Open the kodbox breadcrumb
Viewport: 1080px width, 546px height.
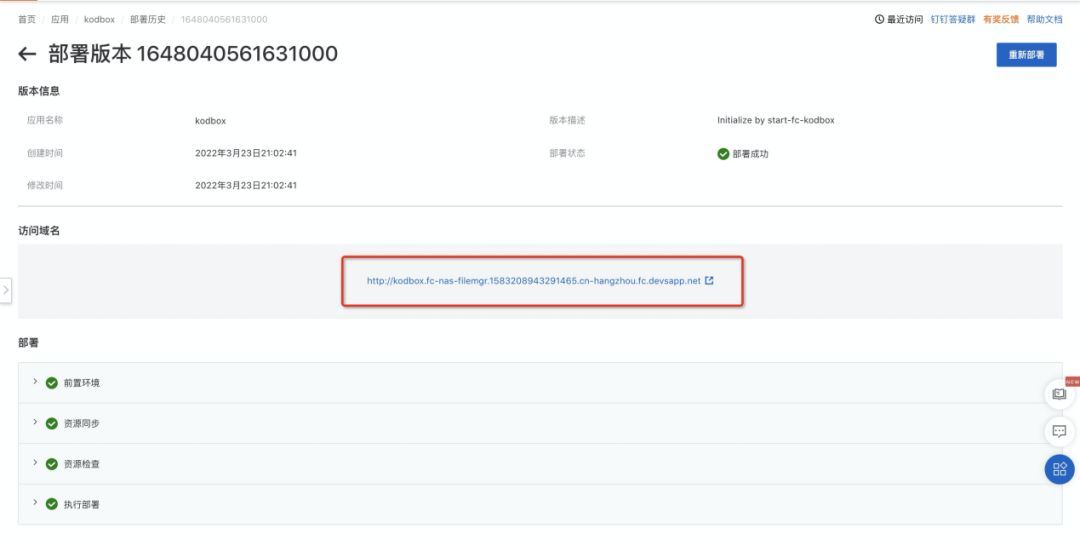point(99,19)
